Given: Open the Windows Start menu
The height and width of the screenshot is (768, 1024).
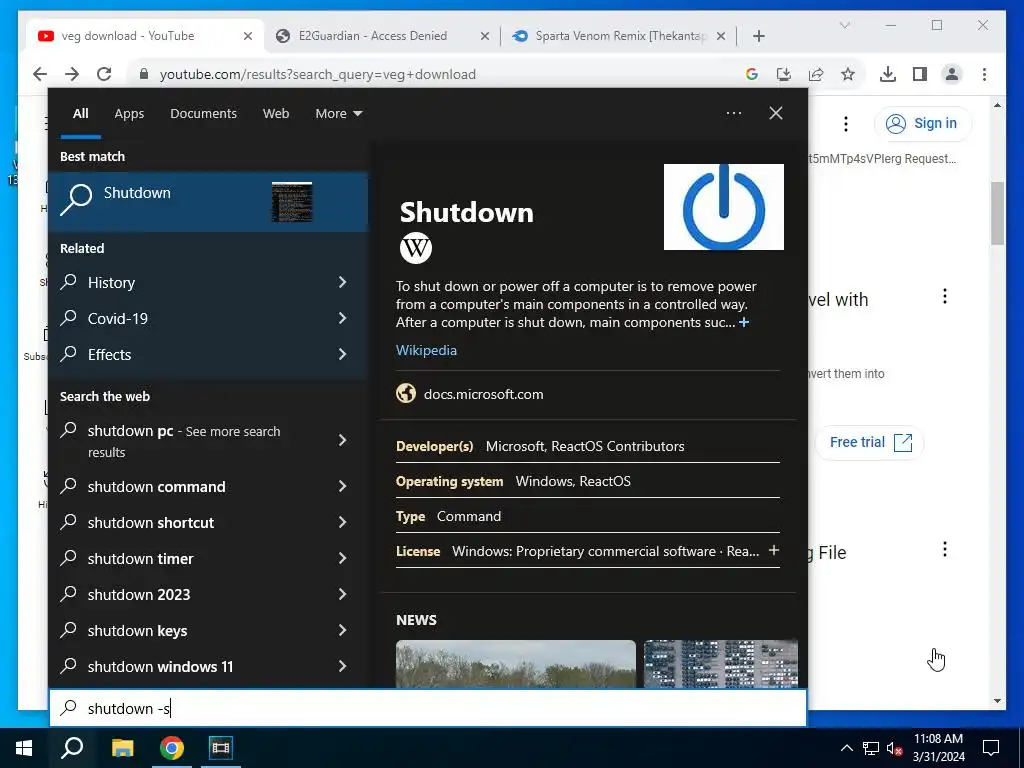Looking at the screenshot, I should click(x=24, y=748).
